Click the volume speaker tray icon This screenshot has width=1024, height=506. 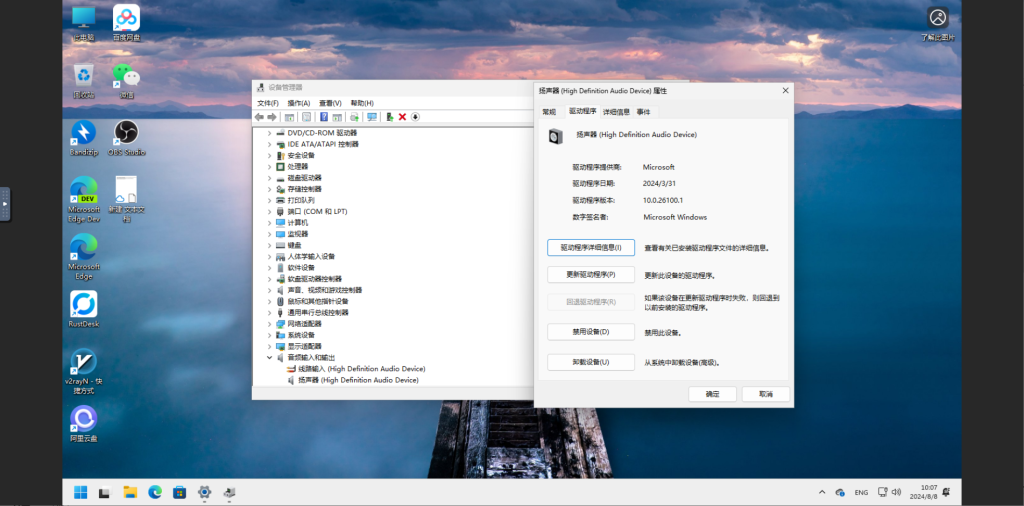[896, 492]
